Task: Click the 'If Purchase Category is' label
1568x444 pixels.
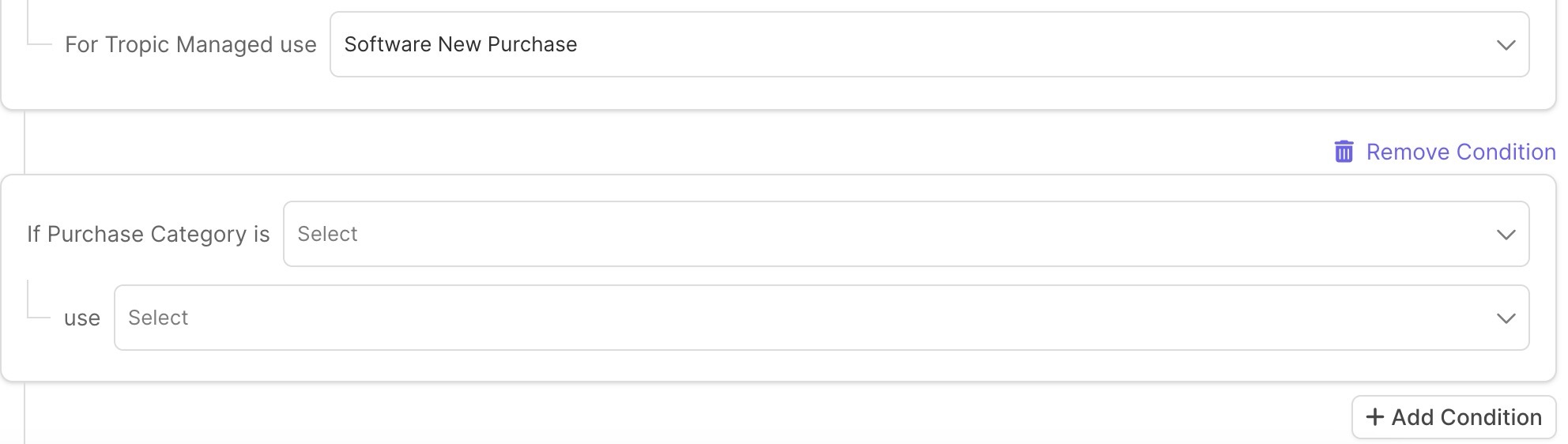Action: [149, 234]
